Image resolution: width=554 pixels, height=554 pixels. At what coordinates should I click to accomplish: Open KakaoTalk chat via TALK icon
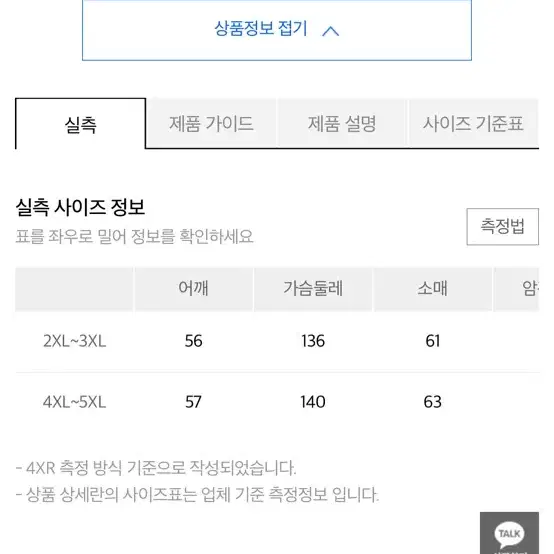click(x=509, y=533)
